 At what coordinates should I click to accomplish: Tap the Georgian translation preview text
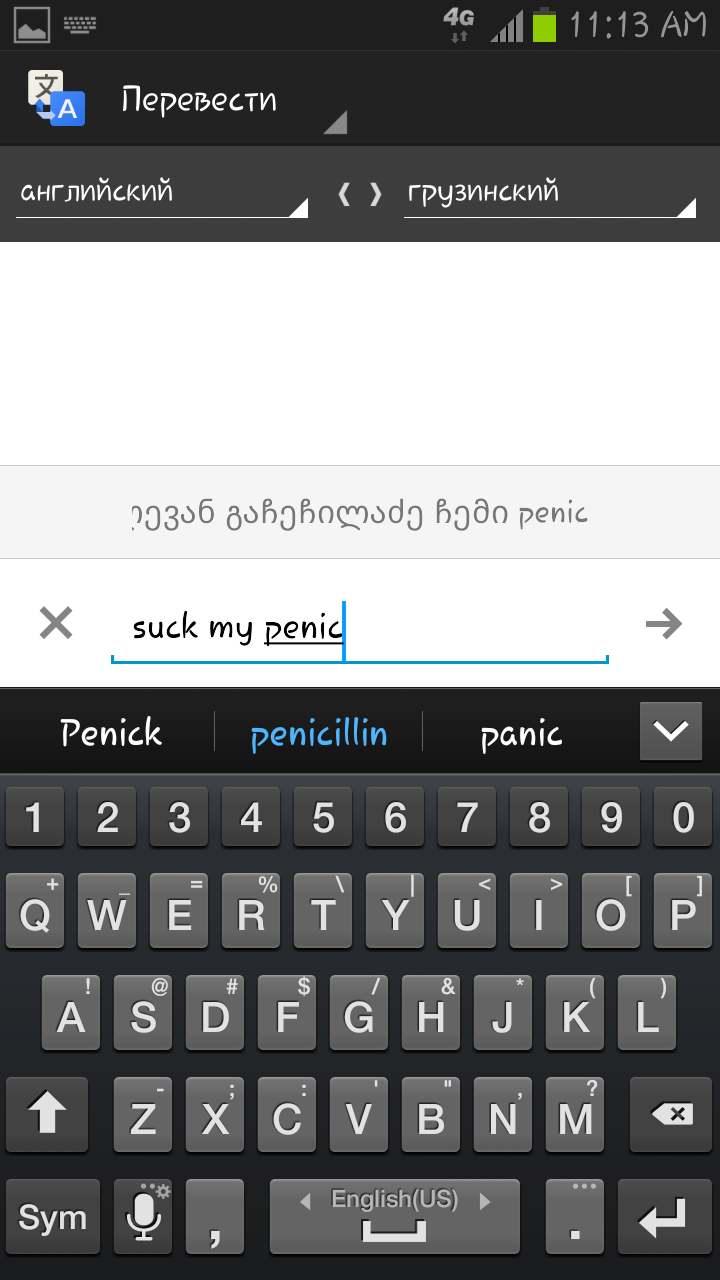[x=360, y=514]
